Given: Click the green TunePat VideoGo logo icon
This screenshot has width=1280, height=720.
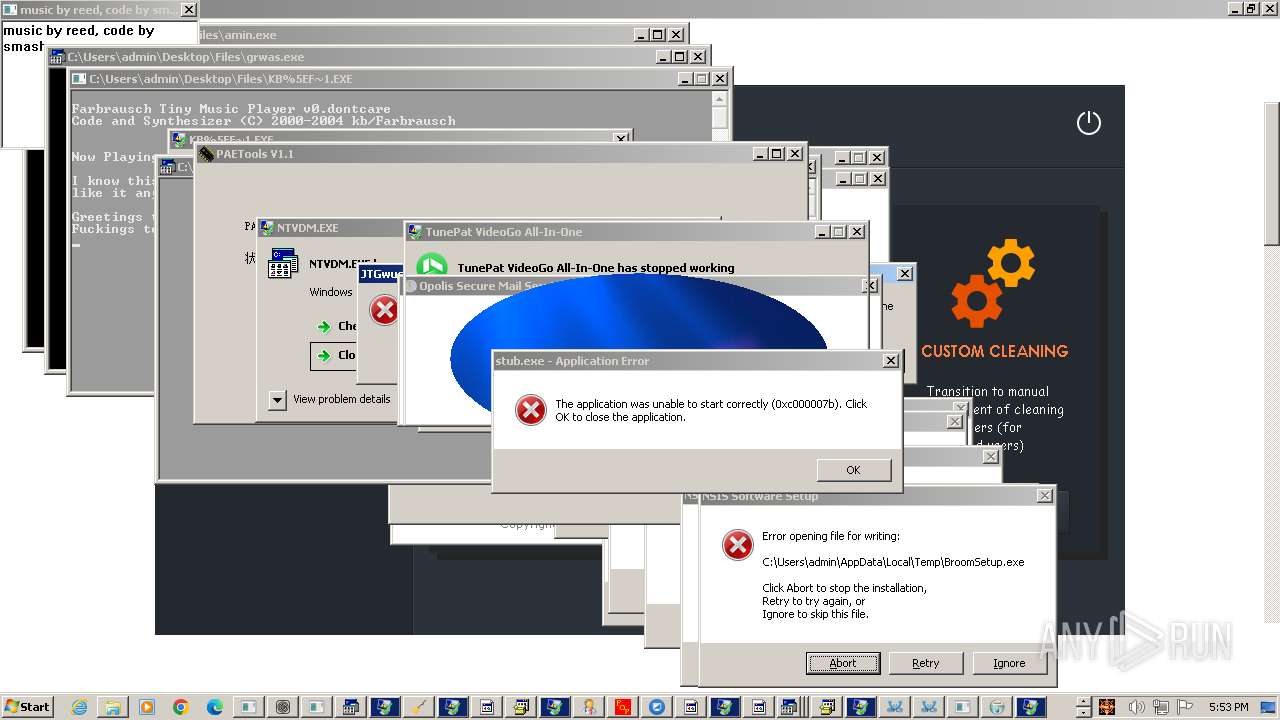Looking at the screenshot, I should click(x=432, y=267).
